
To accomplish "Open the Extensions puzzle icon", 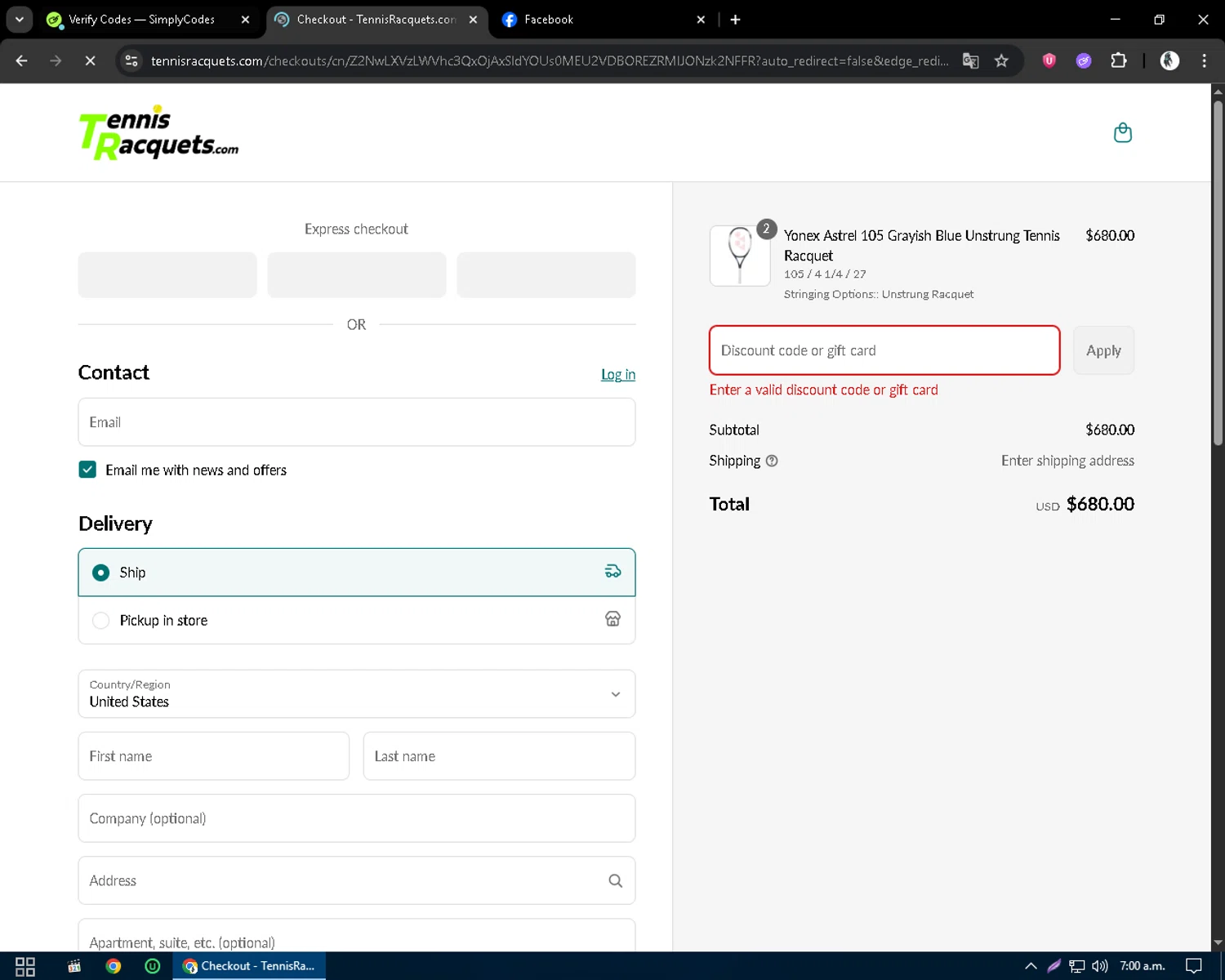I will pos(1119,60).
